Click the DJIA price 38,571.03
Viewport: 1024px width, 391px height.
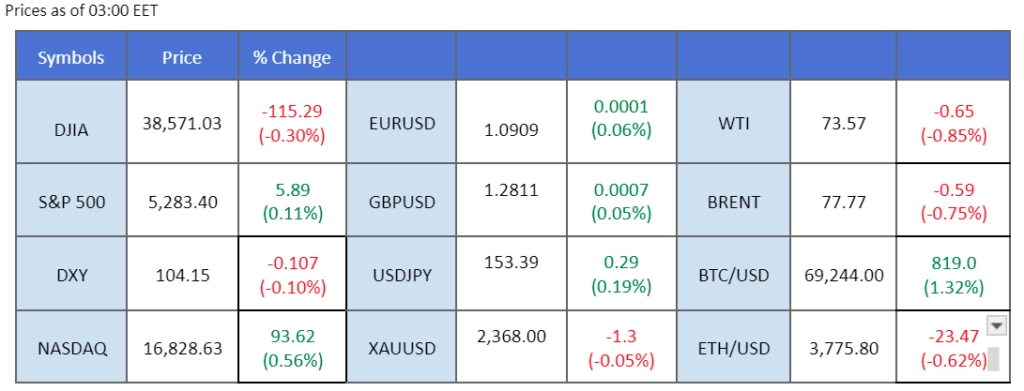point(182,122)
